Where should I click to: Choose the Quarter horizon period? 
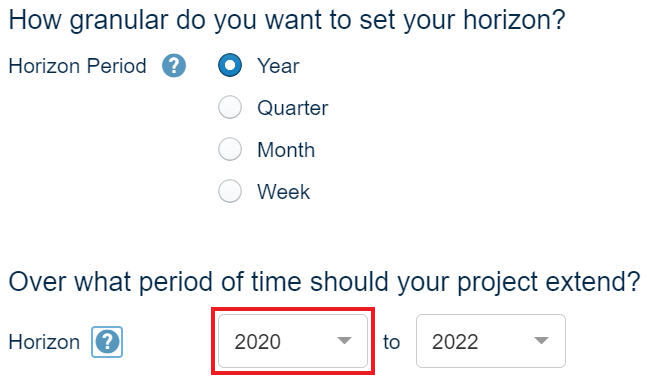pyautogui.click(x=230, y=107)
